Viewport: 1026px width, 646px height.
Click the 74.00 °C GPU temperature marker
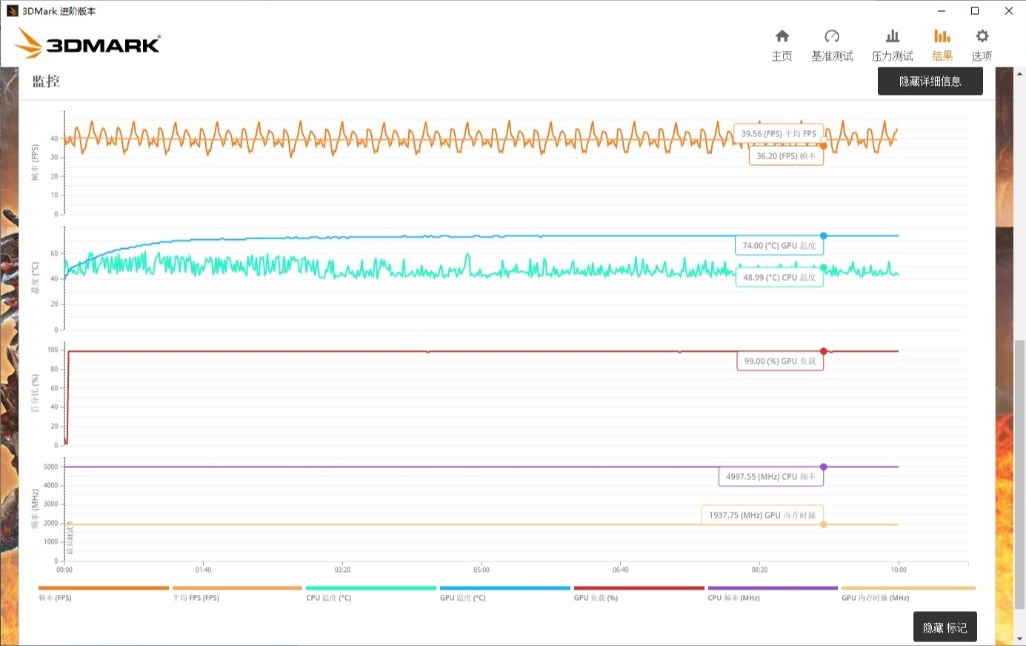(x=824, y=236)
